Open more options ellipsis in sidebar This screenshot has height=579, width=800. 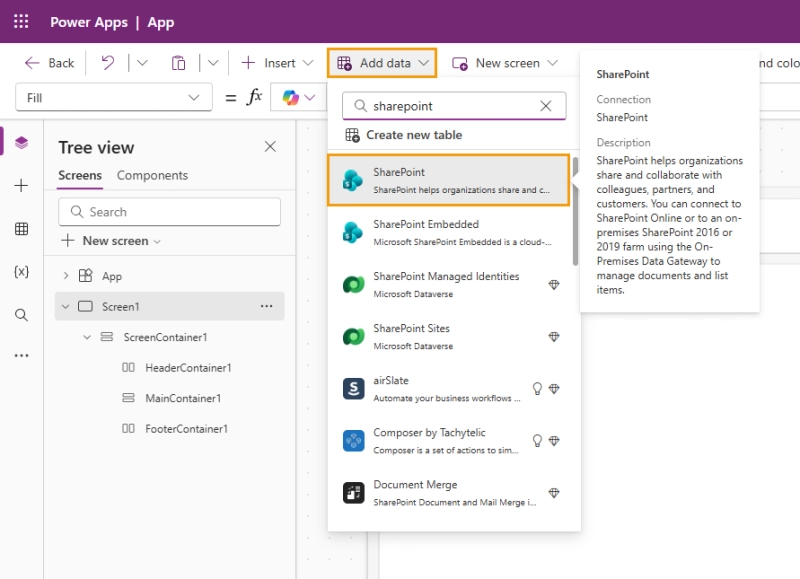pyautogui.click(x=21, y=355)
